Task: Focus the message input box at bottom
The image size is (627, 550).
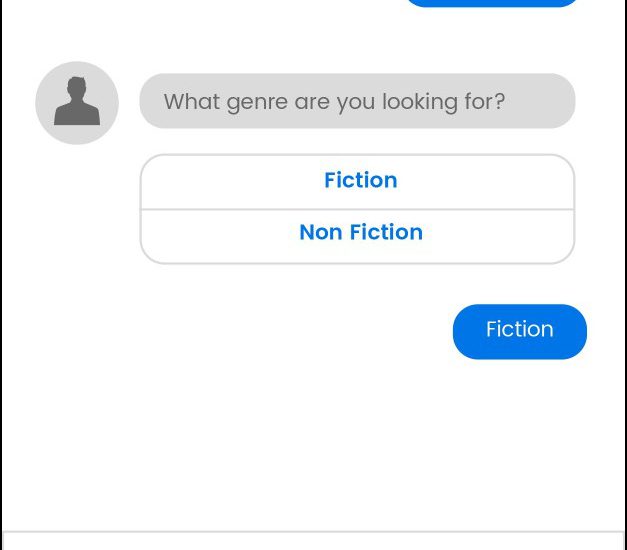Action: [x=314, y=541]
